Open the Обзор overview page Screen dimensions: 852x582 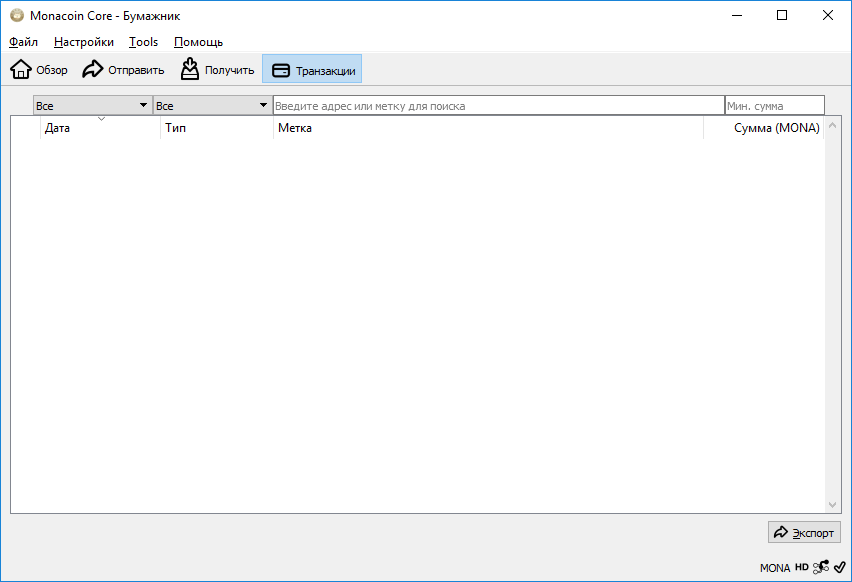click(39, 70)
